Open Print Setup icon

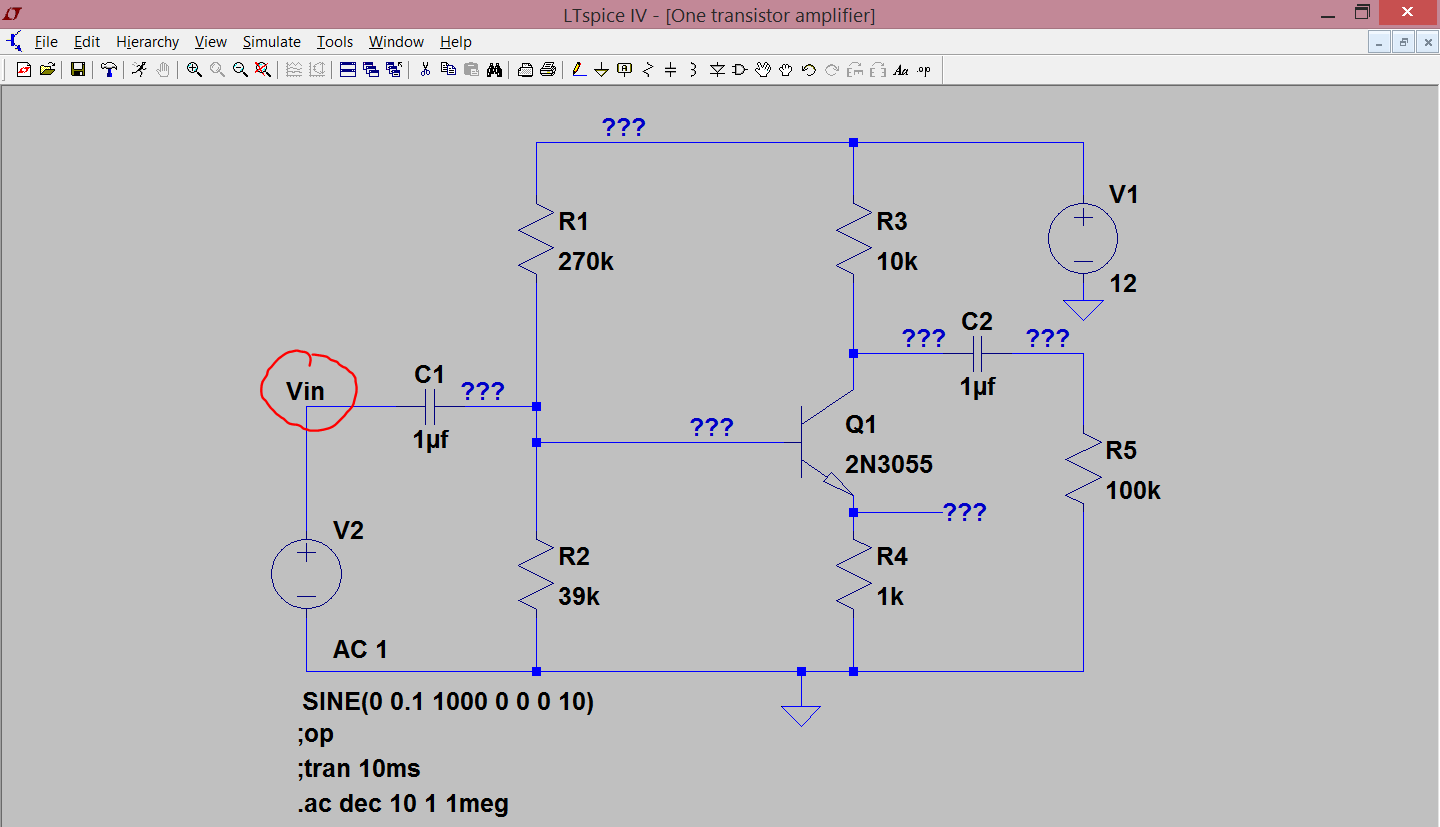525,70
